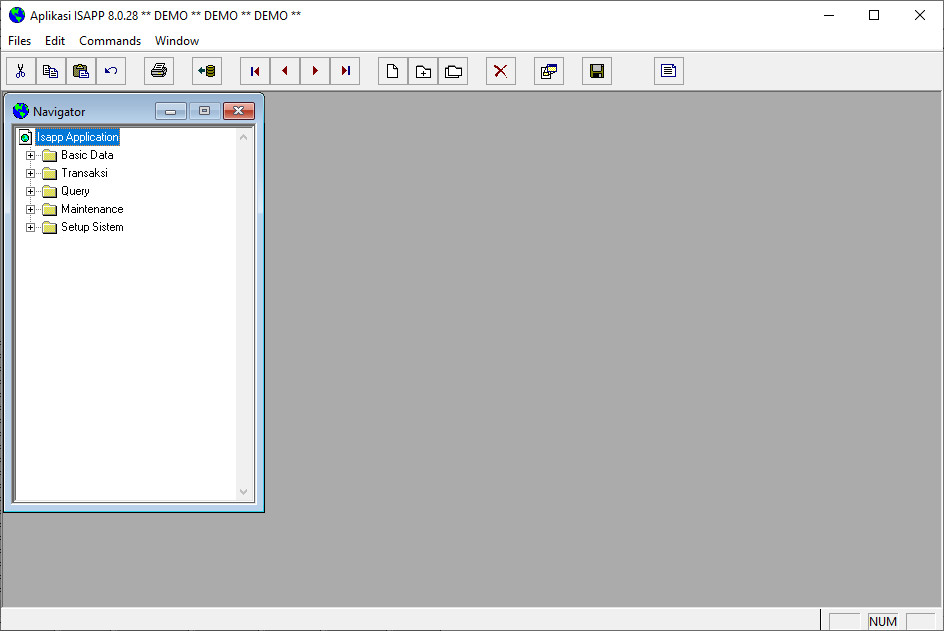Screen dimensions: 944x631
Task: Click the Print icon in toolbar
Action: click(158, 71)
